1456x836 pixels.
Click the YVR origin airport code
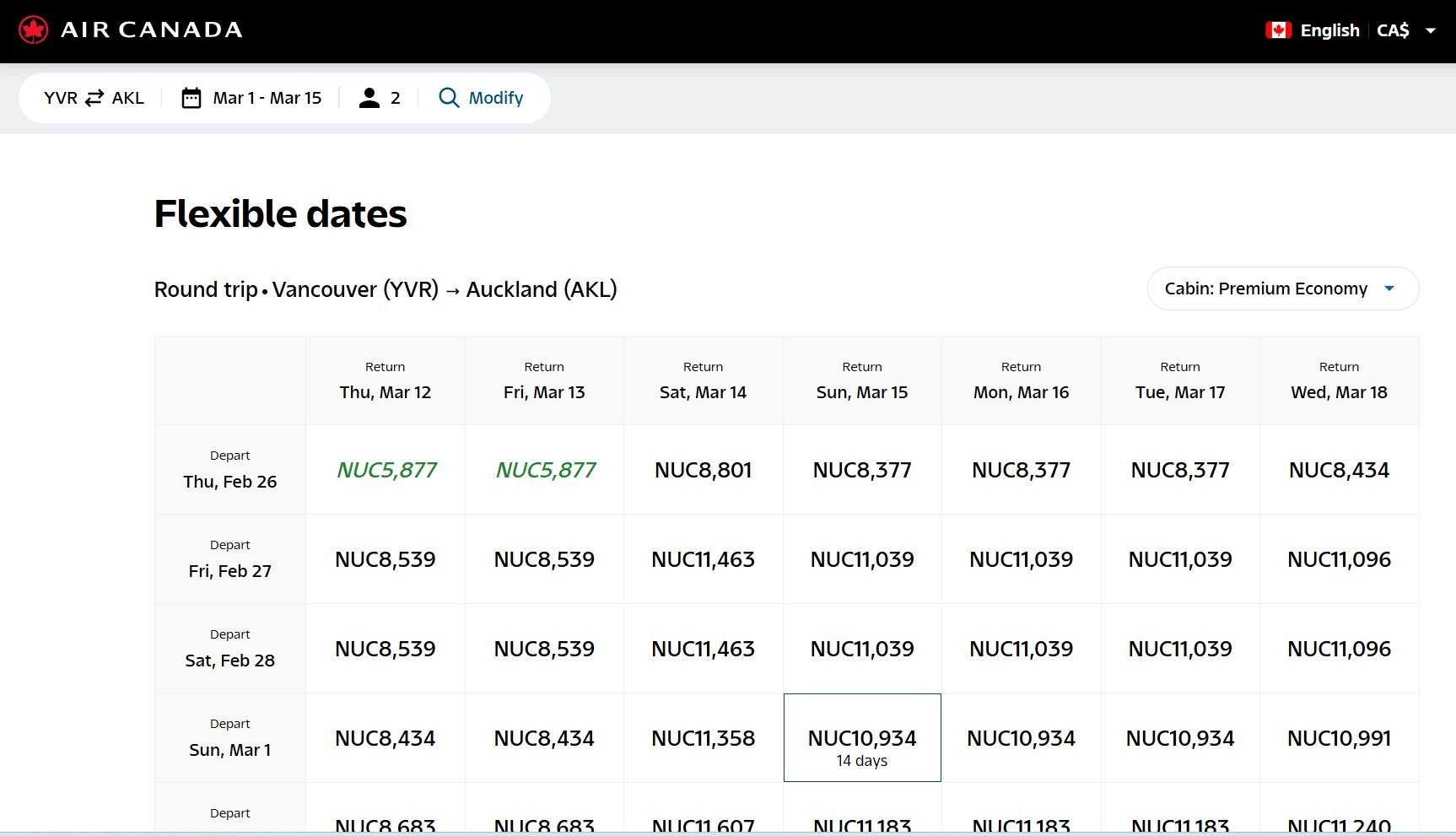pos(61,98)
